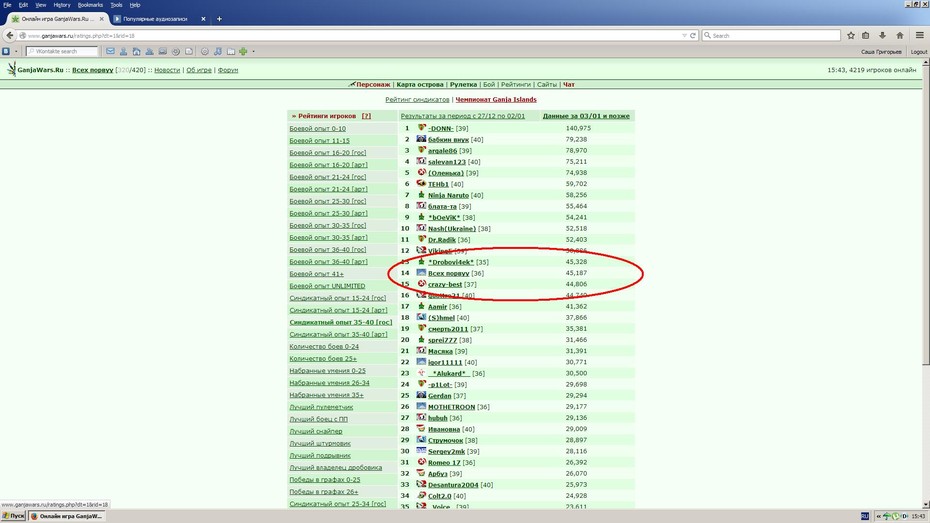Click the VKontakte search field

(x=62, y=52)
